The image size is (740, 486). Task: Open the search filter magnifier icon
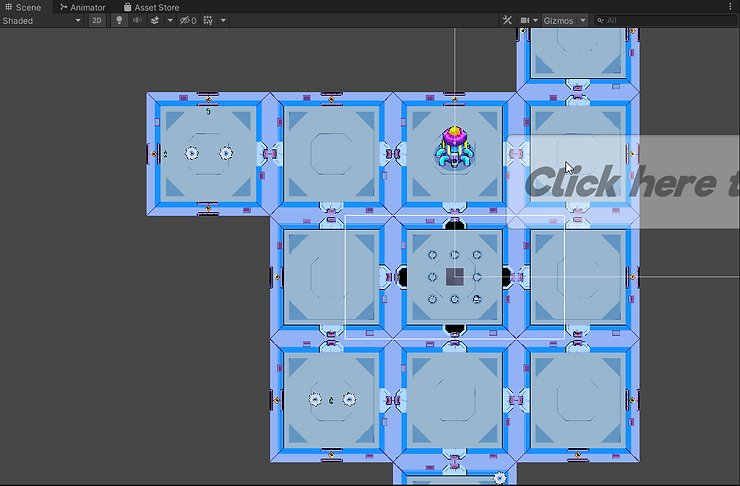click(600, 20)
